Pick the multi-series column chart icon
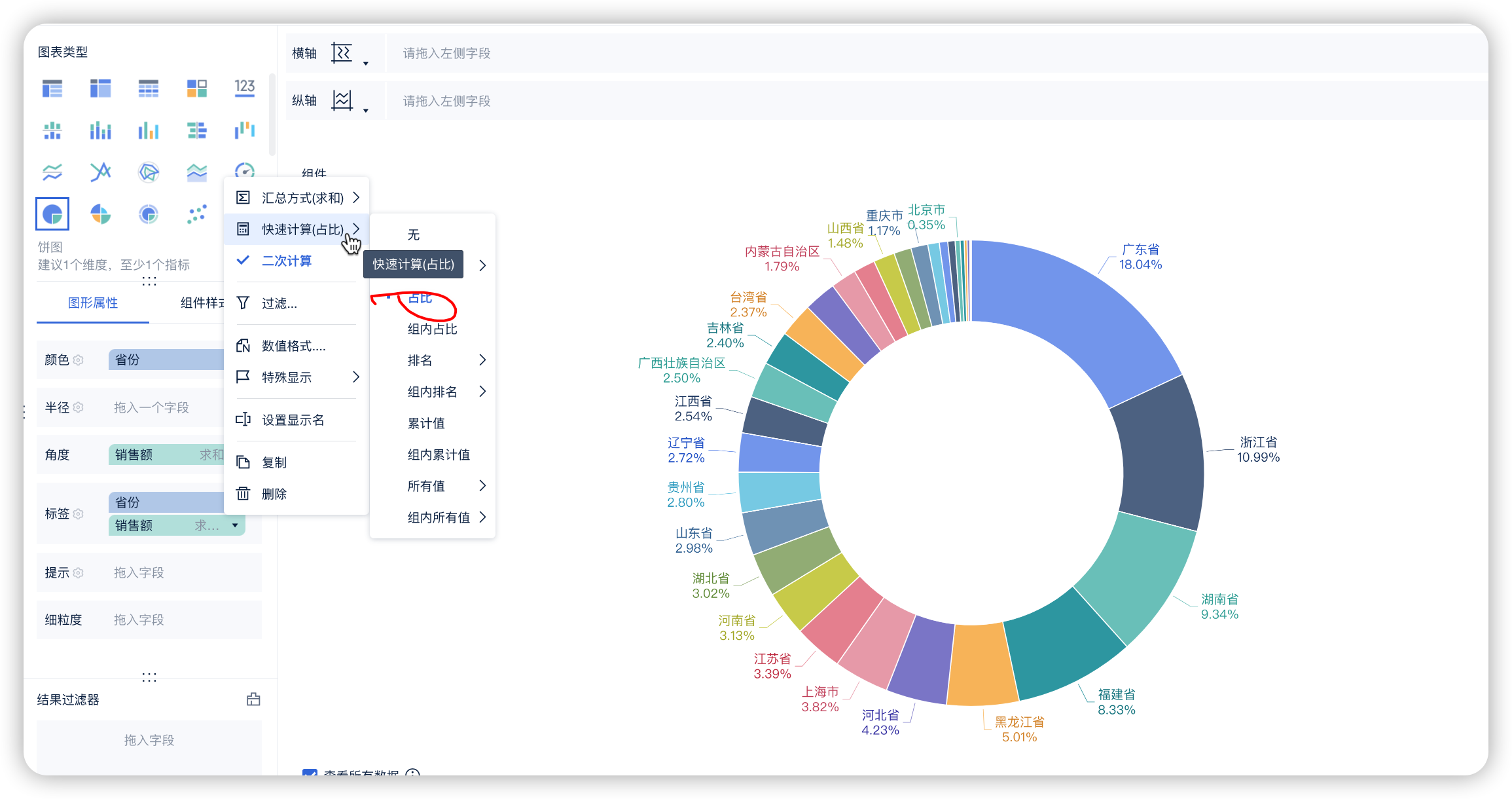 click(x=149, y=130)
